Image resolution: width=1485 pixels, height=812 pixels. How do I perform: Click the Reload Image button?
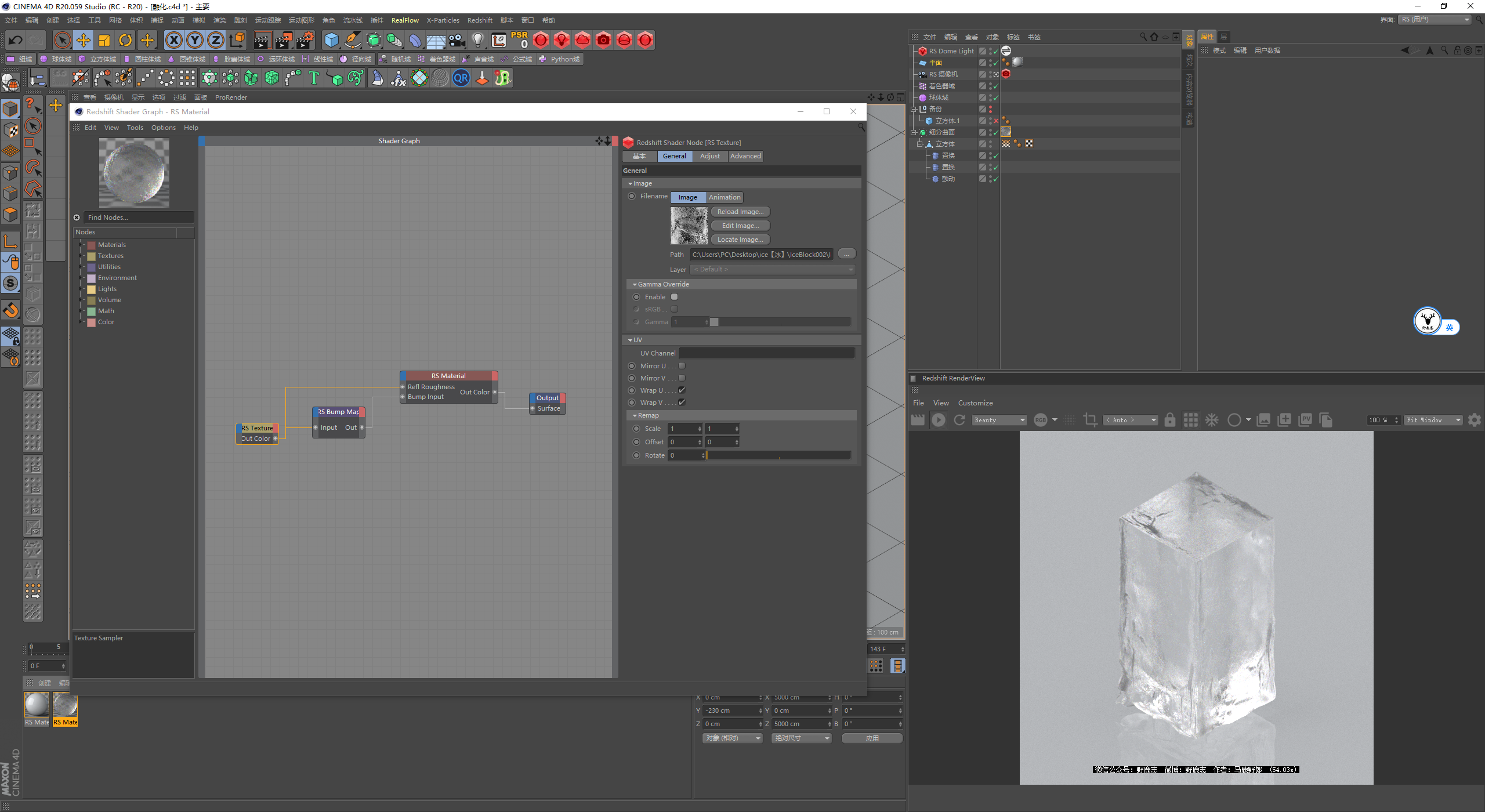coord(740,212)
